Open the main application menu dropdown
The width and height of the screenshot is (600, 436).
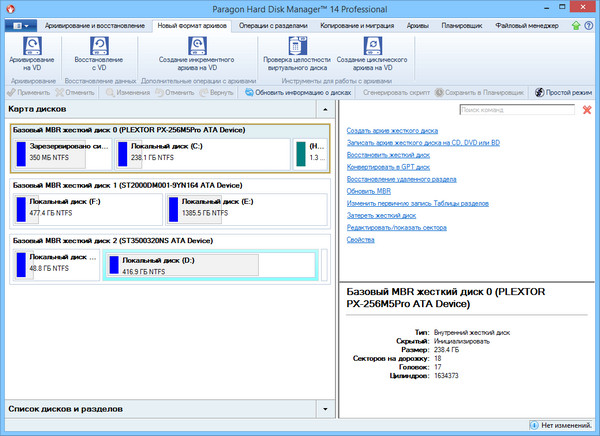22,25
